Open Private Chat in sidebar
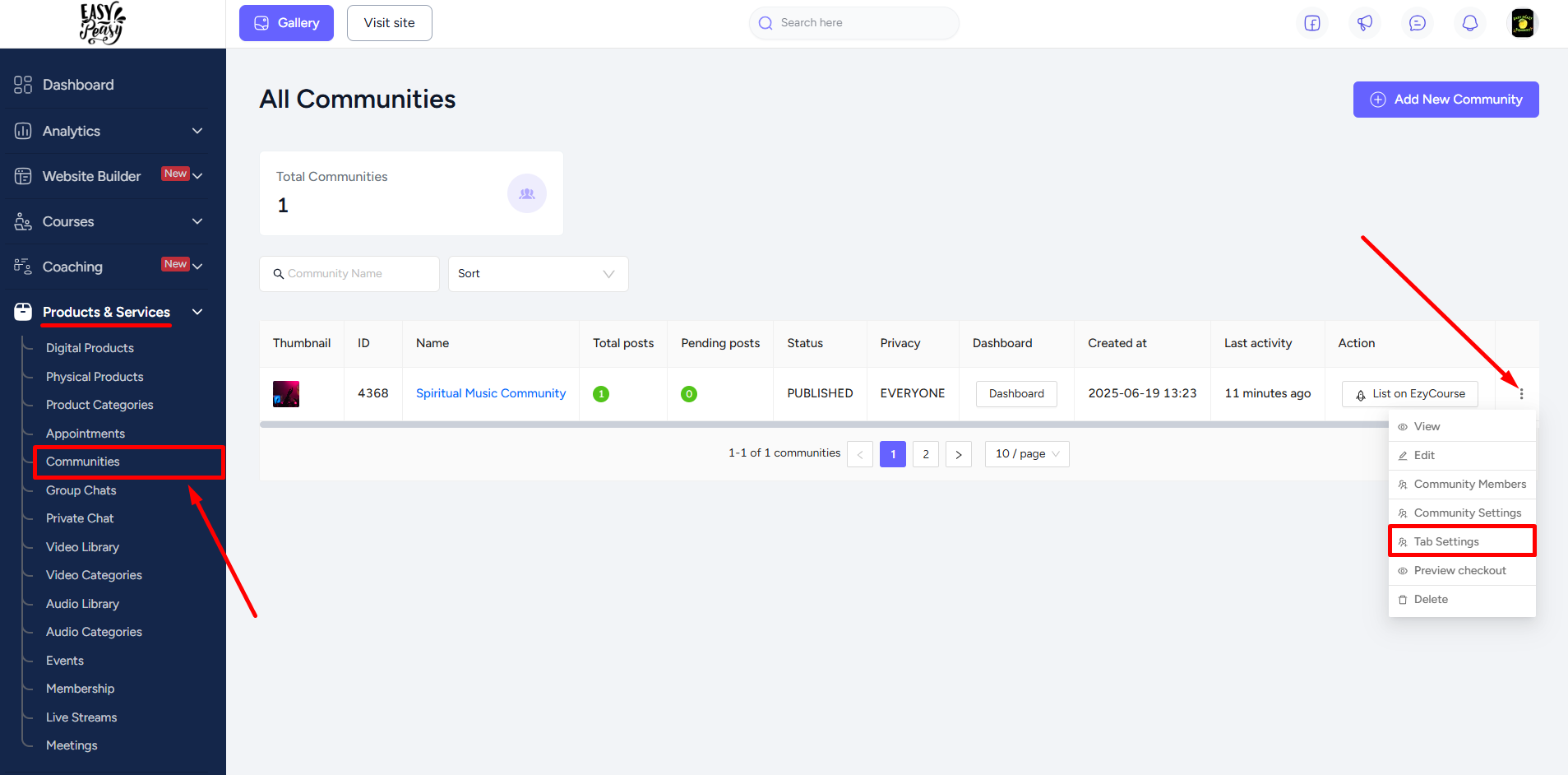This screenshot has height=775, width=1568. pyautogui.click(x=80, y=518)
